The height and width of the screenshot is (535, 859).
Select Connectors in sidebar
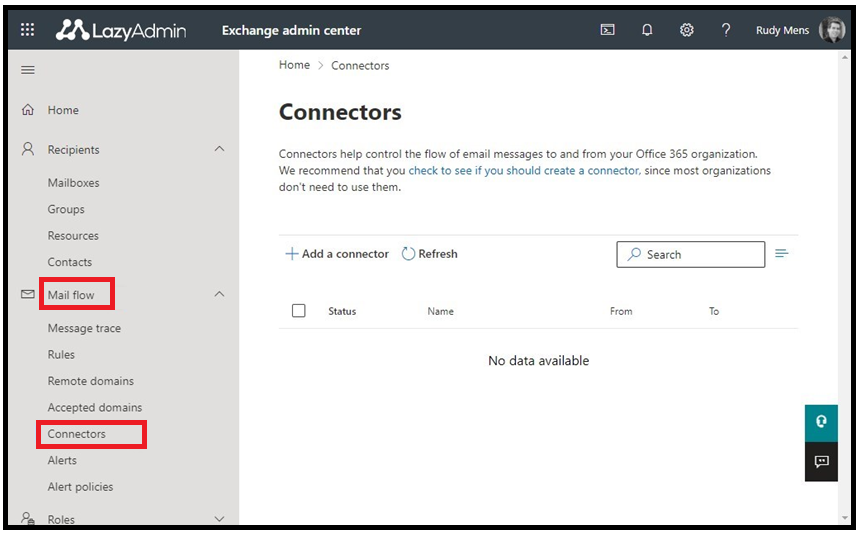pyautogui.click(x=76, y=434)
